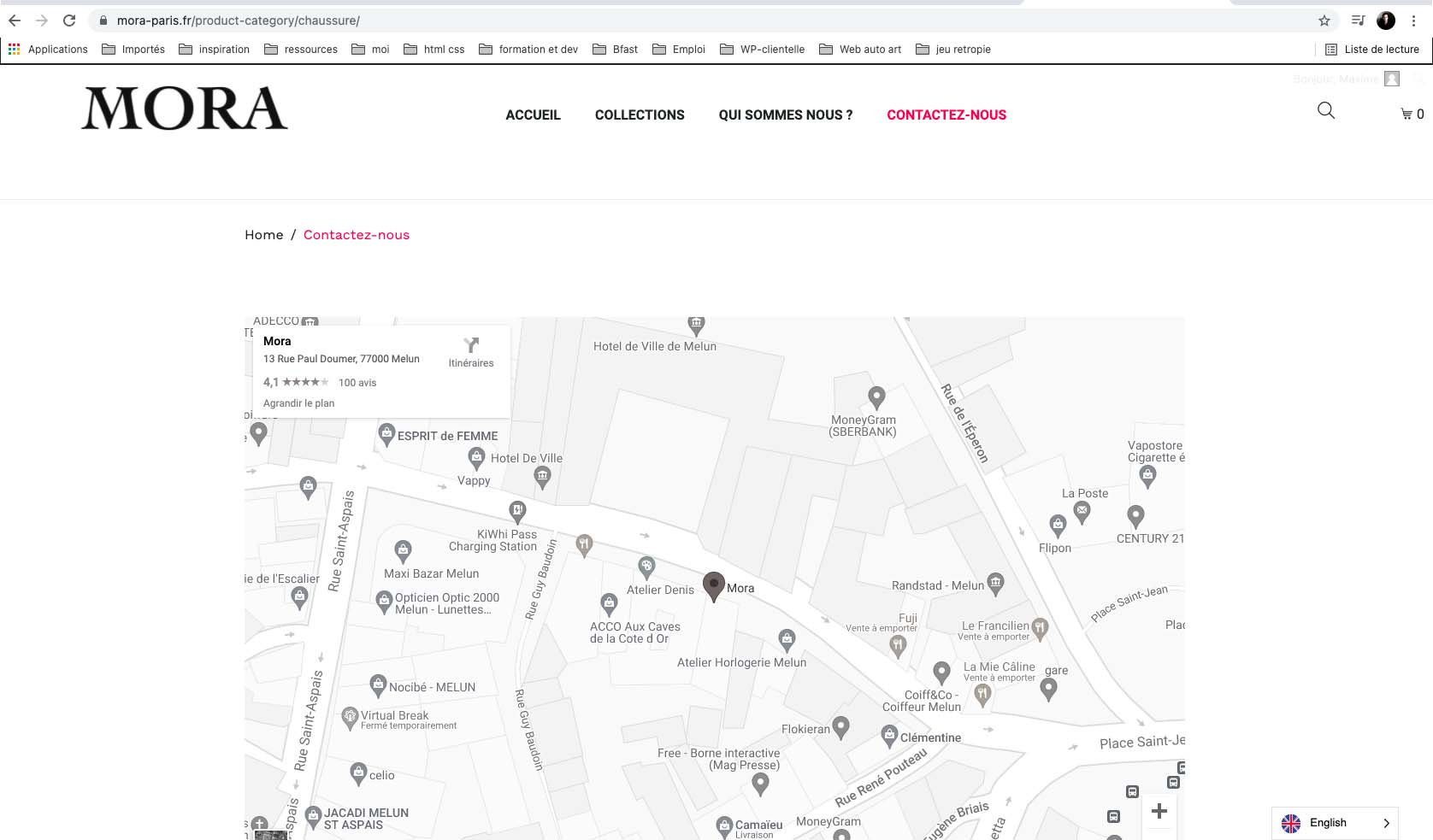1433x840 pixels.
Task: Go to ACCUEIL menu item
Action: click(x=533, y=115)
